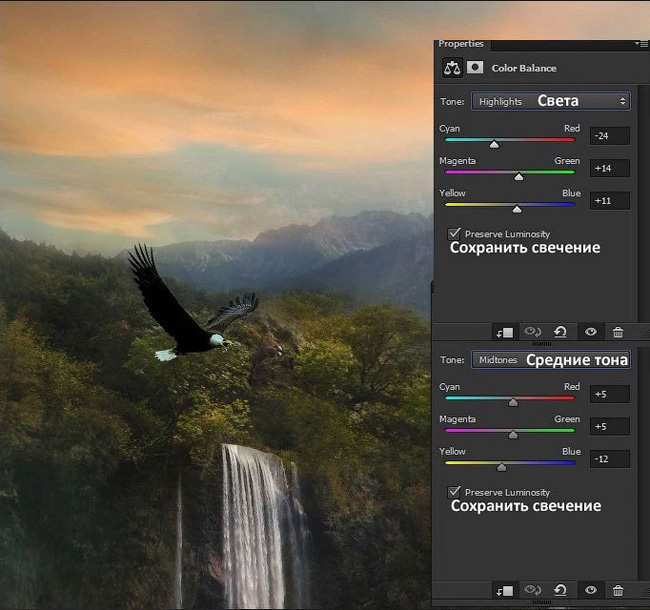Click Magenta-Green slider in Highlights panel
This screenshot has height=610, width=650.
click(510, 172)
